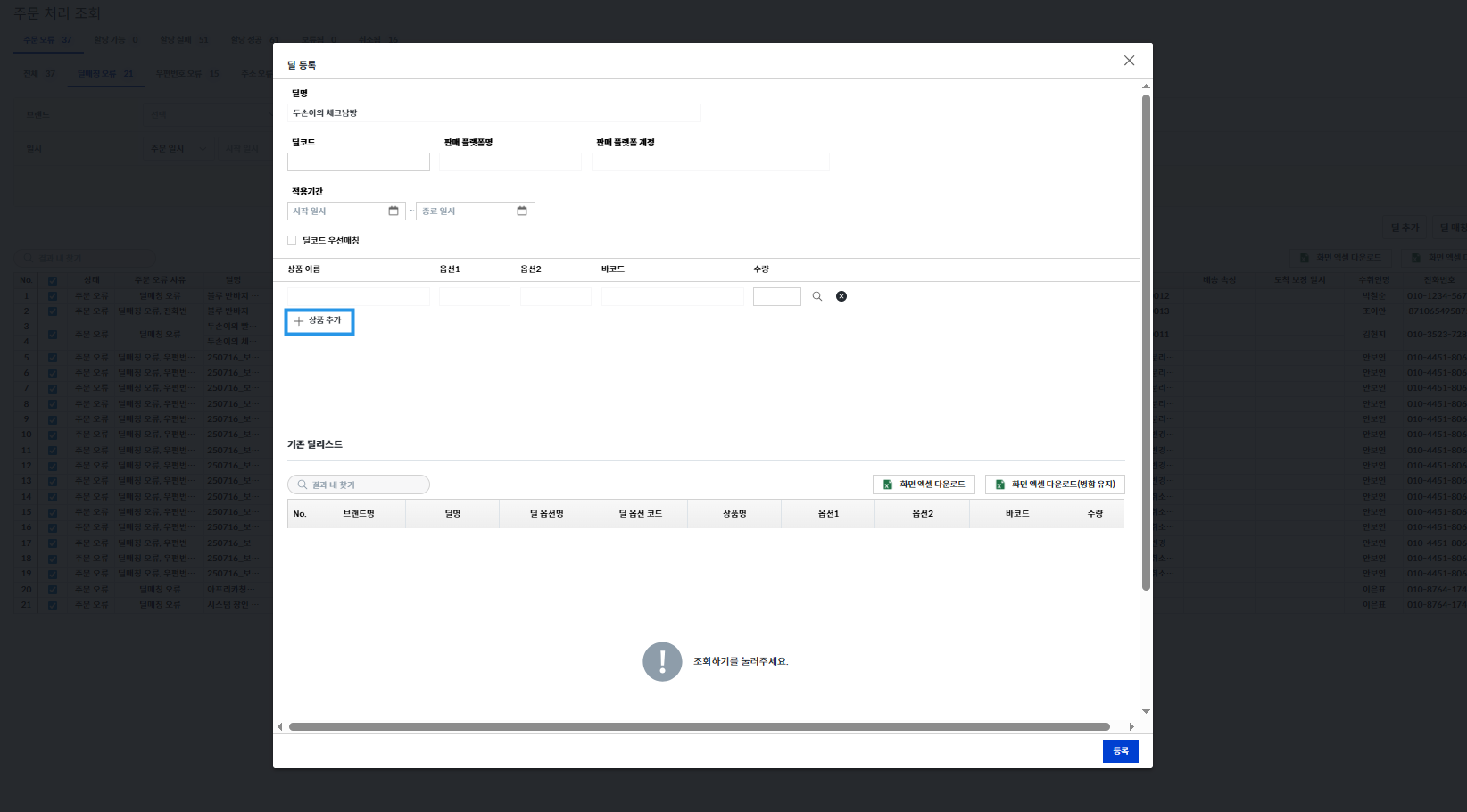Toggle checkbox for row 15 in background table
The width and height of the screenshot is (1467, 812).
pyautogui.click(x=53, y=512)
